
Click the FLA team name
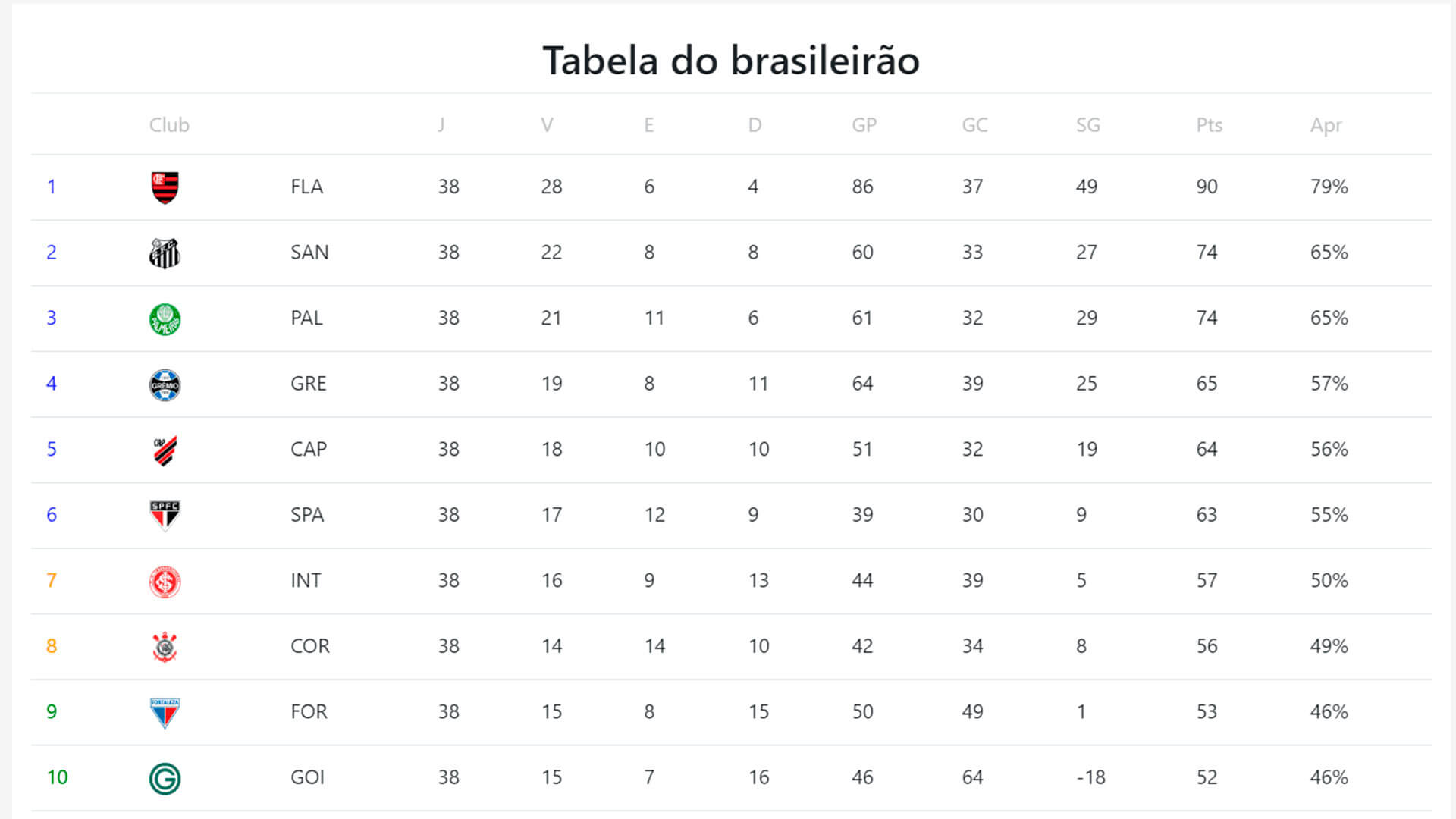[306, 187]
